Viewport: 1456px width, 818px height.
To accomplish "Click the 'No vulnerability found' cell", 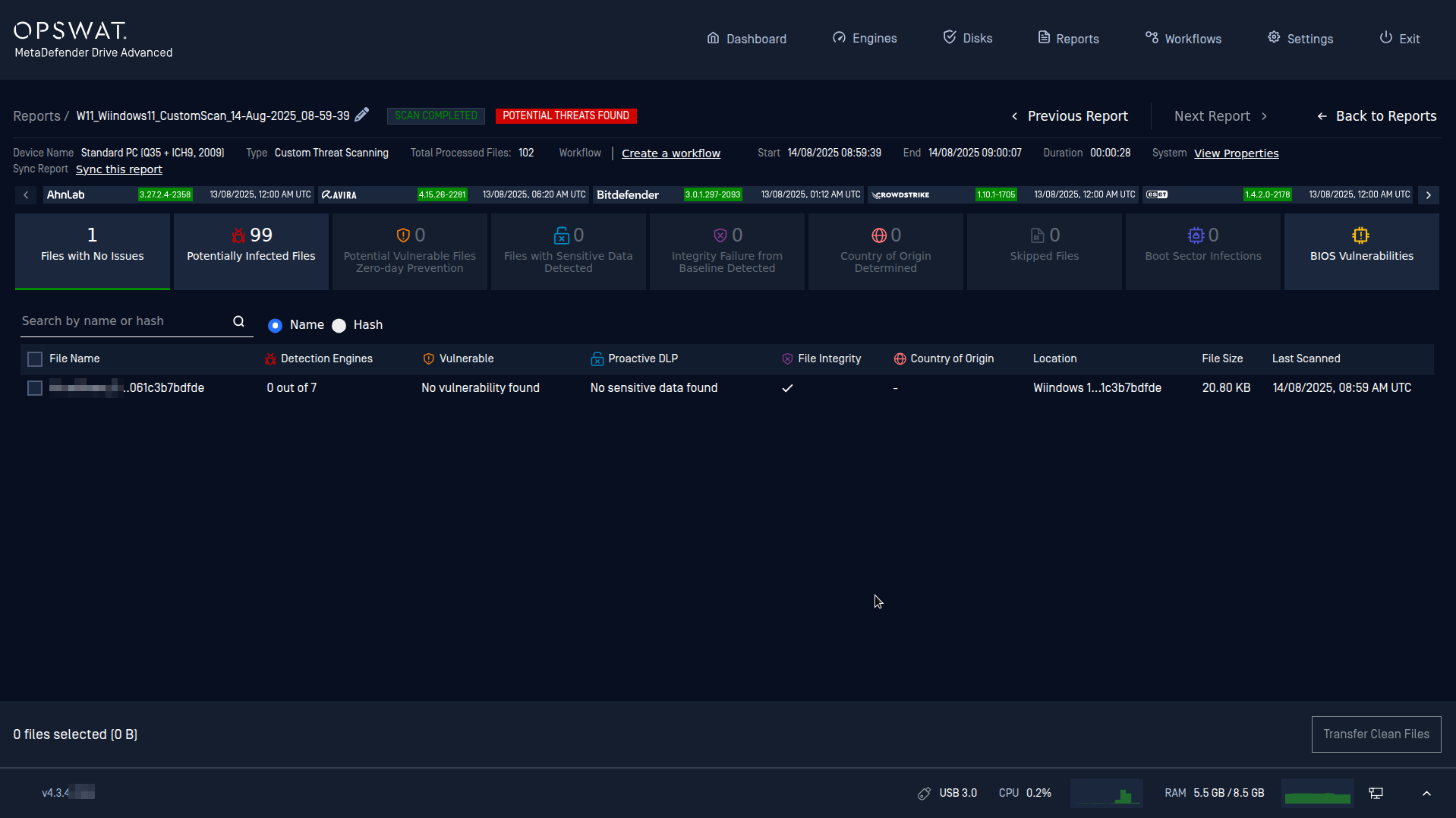I will pyautogui.click(x=481, y=388).
